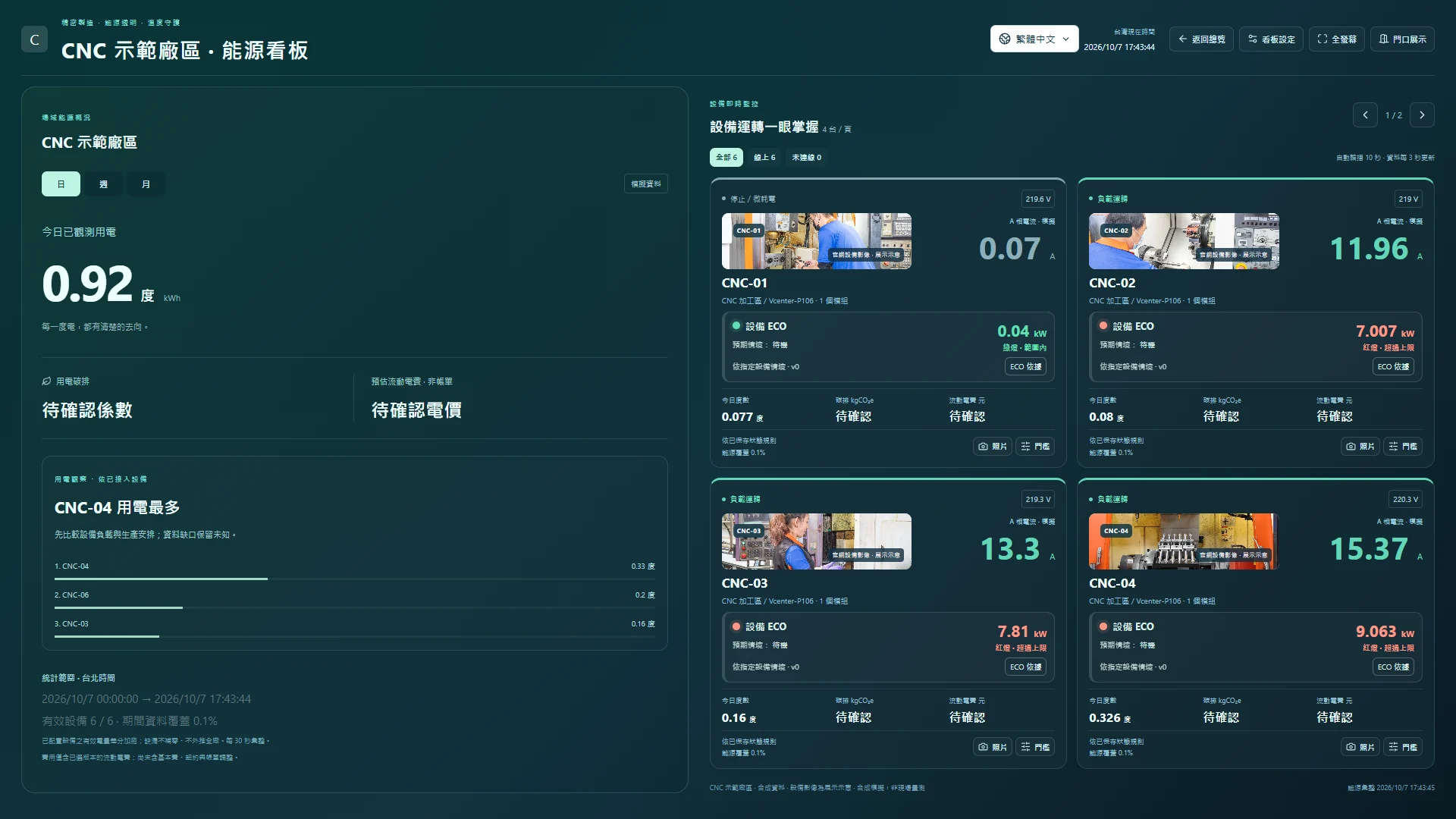The height and width of the screenshot is (819, 1456).
Task: Open 照片 photo for CNC-02
Action: [1360, 447]
